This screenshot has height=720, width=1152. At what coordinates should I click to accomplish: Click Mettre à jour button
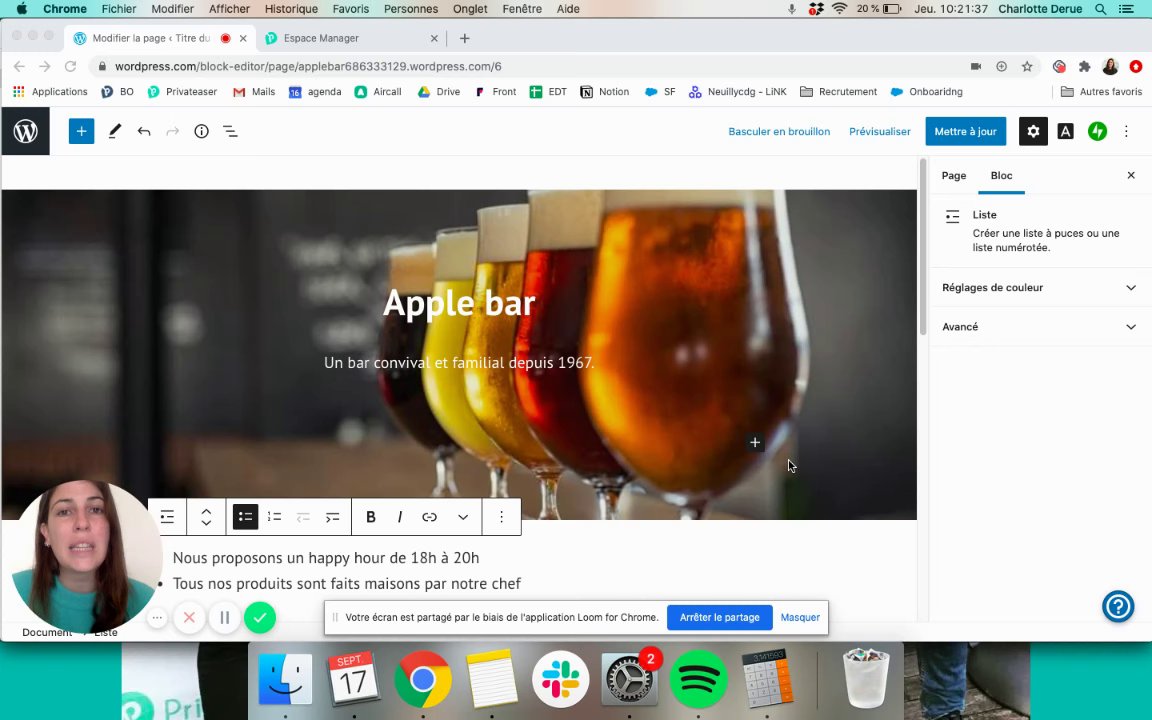point(965,132)
